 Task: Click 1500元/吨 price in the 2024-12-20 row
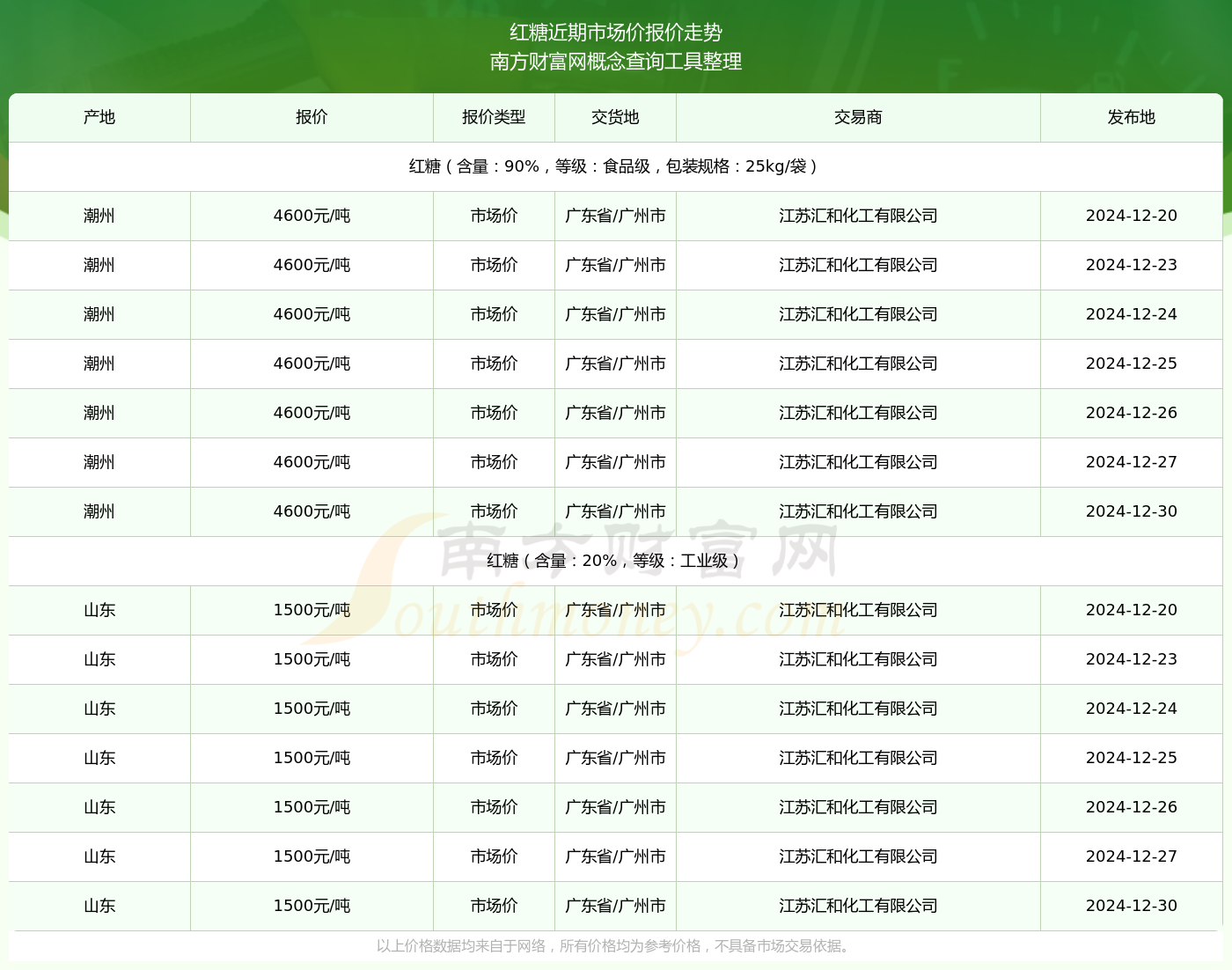point(312,610)
